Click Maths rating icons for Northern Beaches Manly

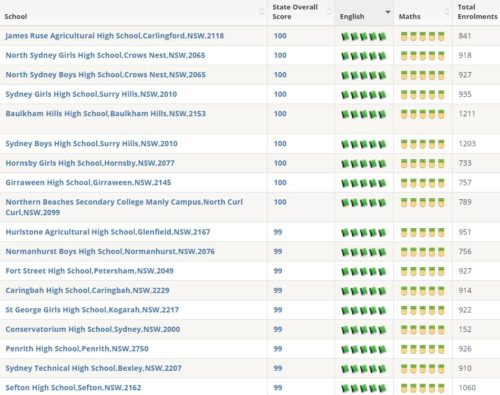423,203
